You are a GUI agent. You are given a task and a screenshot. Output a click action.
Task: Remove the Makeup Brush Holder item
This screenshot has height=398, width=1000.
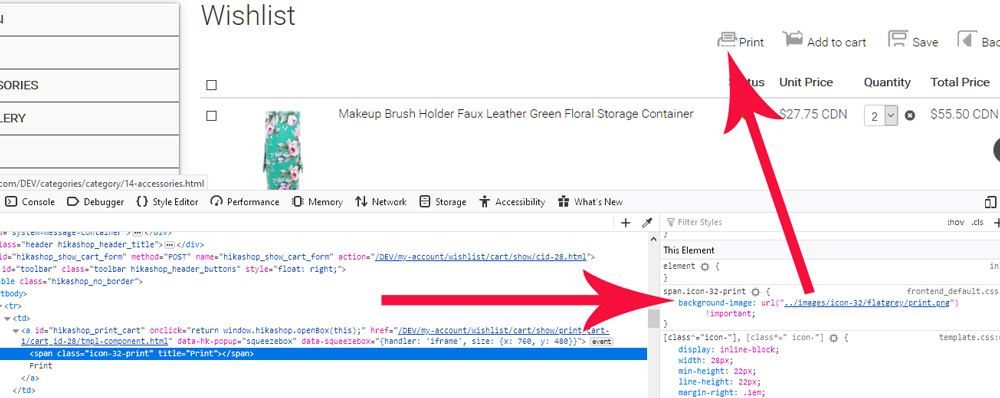[x=910, y=115]
